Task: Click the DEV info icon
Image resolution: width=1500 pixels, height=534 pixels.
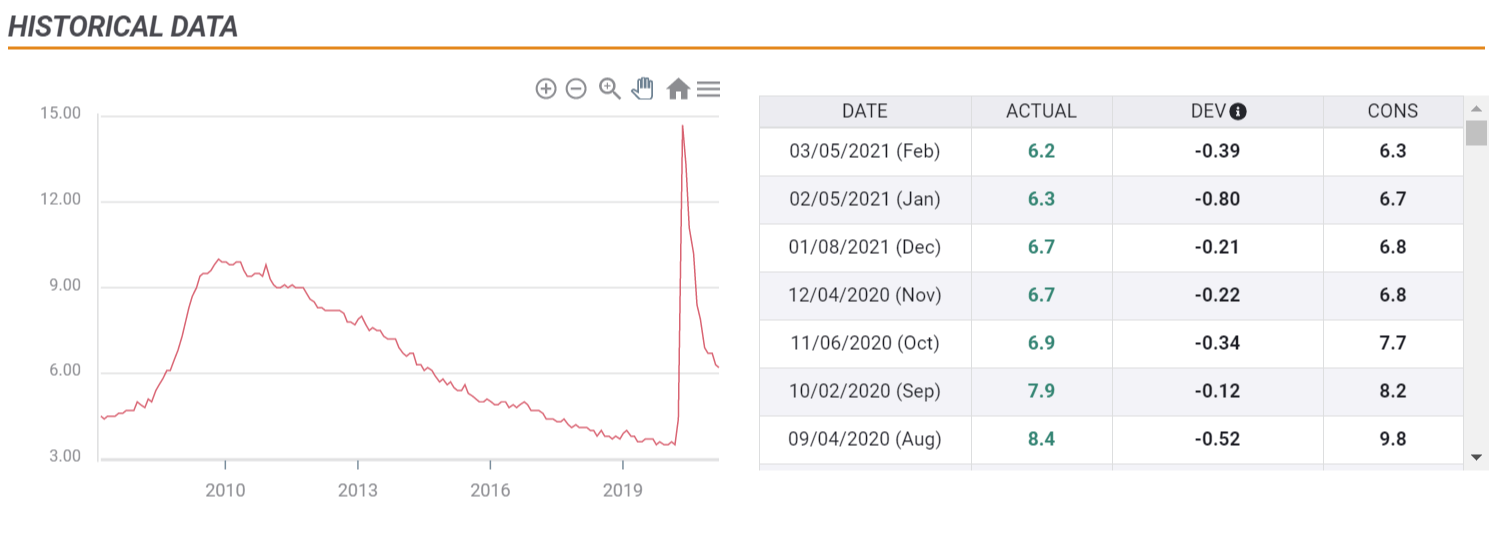Action: pos(1238,112)
